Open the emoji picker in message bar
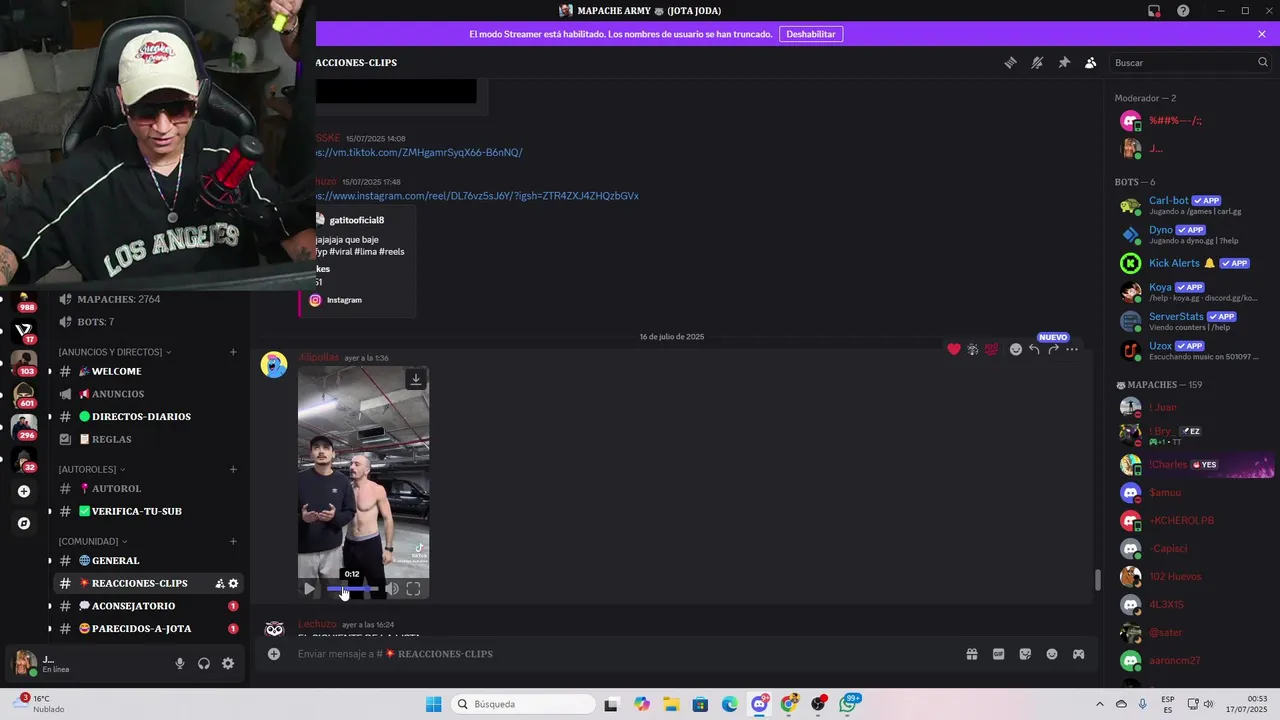 [1052, 654]
